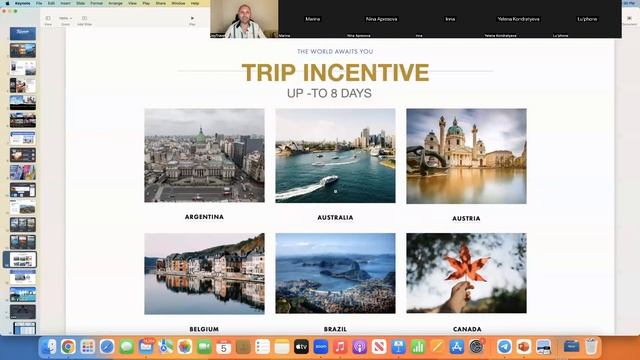Select the Brazil coastline photo on the slide
This screenshot has width=640, height=360.
(335, 273)
